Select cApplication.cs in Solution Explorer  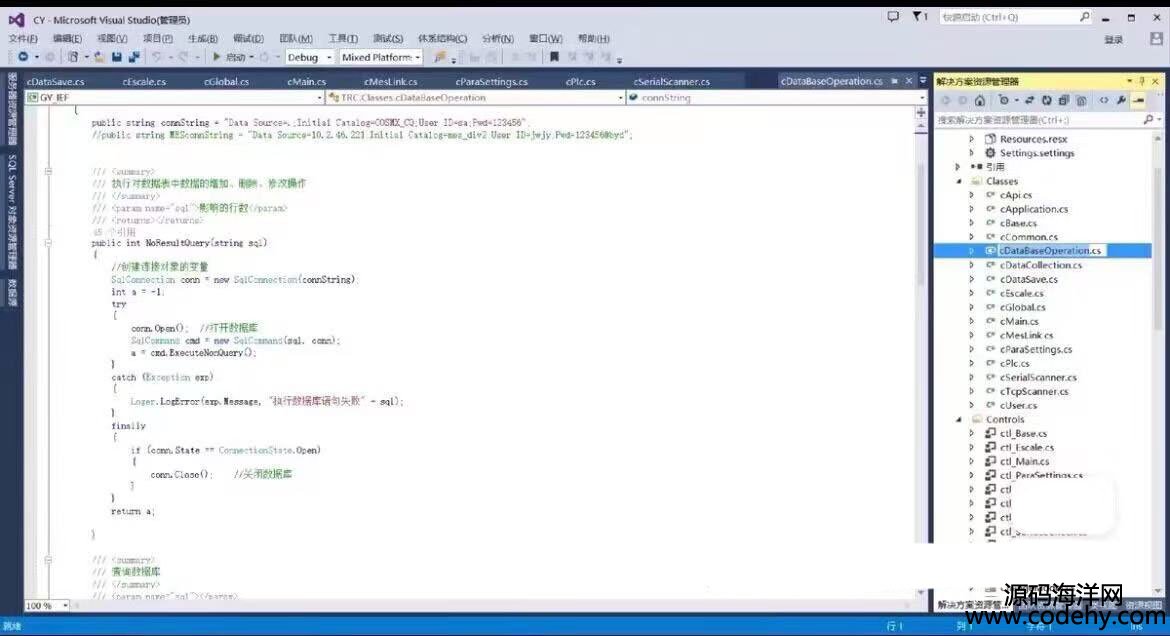click(x=1033, y=209)
